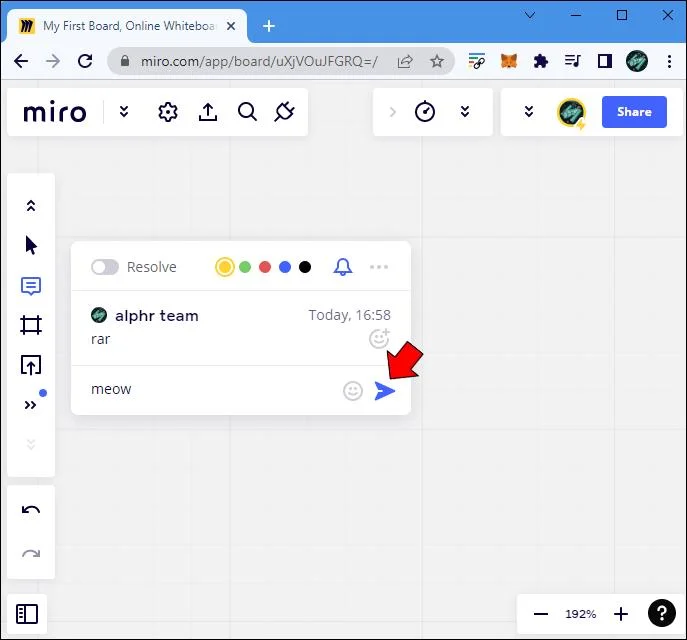Viewport: 687px width, 640px height.
Task: Open the help question mark
Action: 662,613
